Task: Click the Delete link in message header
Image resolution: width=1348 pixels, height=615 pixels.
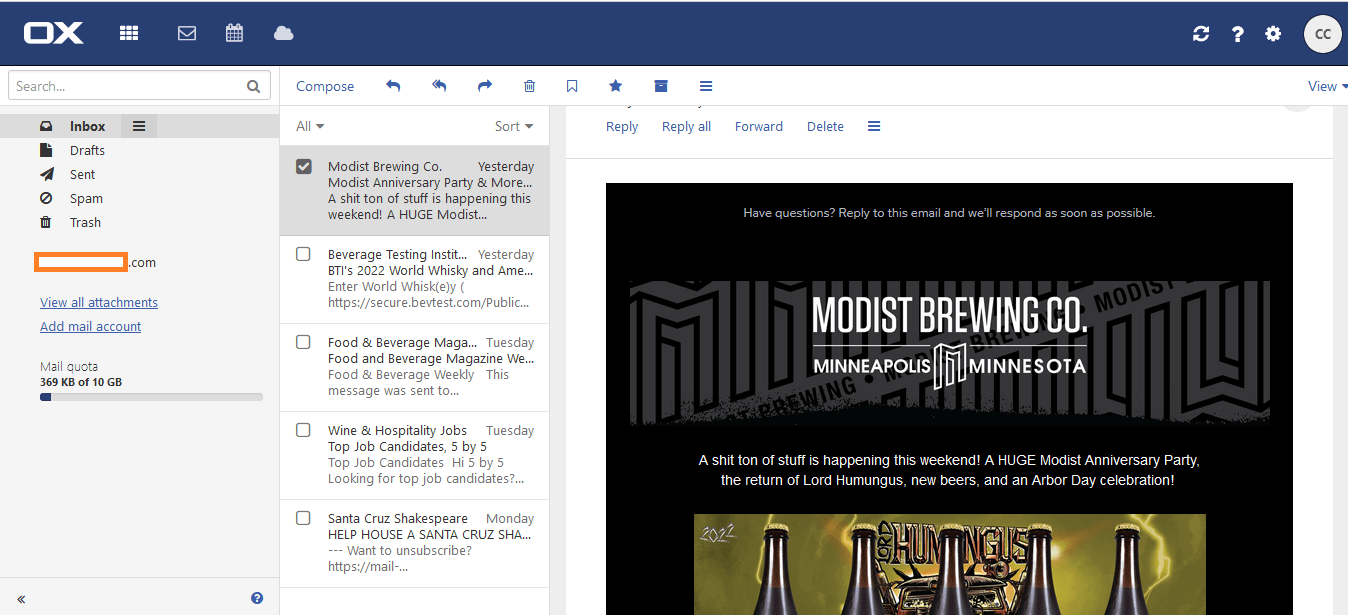Action: click(x=825, y=126)
